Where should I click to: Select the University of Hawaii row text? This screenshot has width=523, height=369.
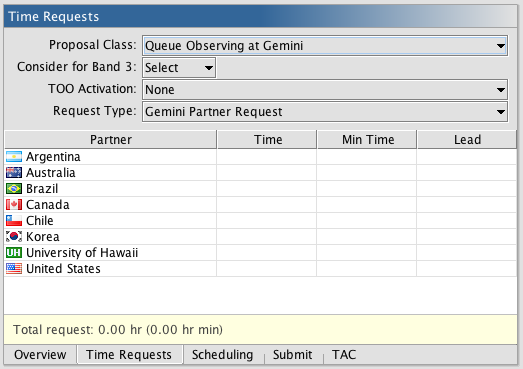tap(82, 253)
